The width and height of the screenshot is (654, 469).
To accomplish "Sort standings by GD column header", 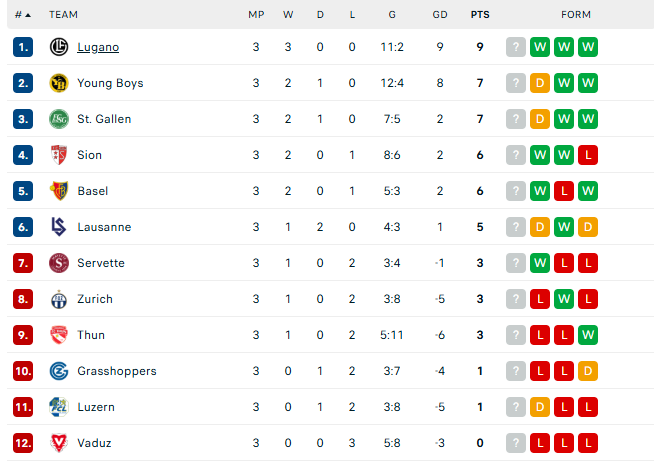I will (x=440, y=15).
